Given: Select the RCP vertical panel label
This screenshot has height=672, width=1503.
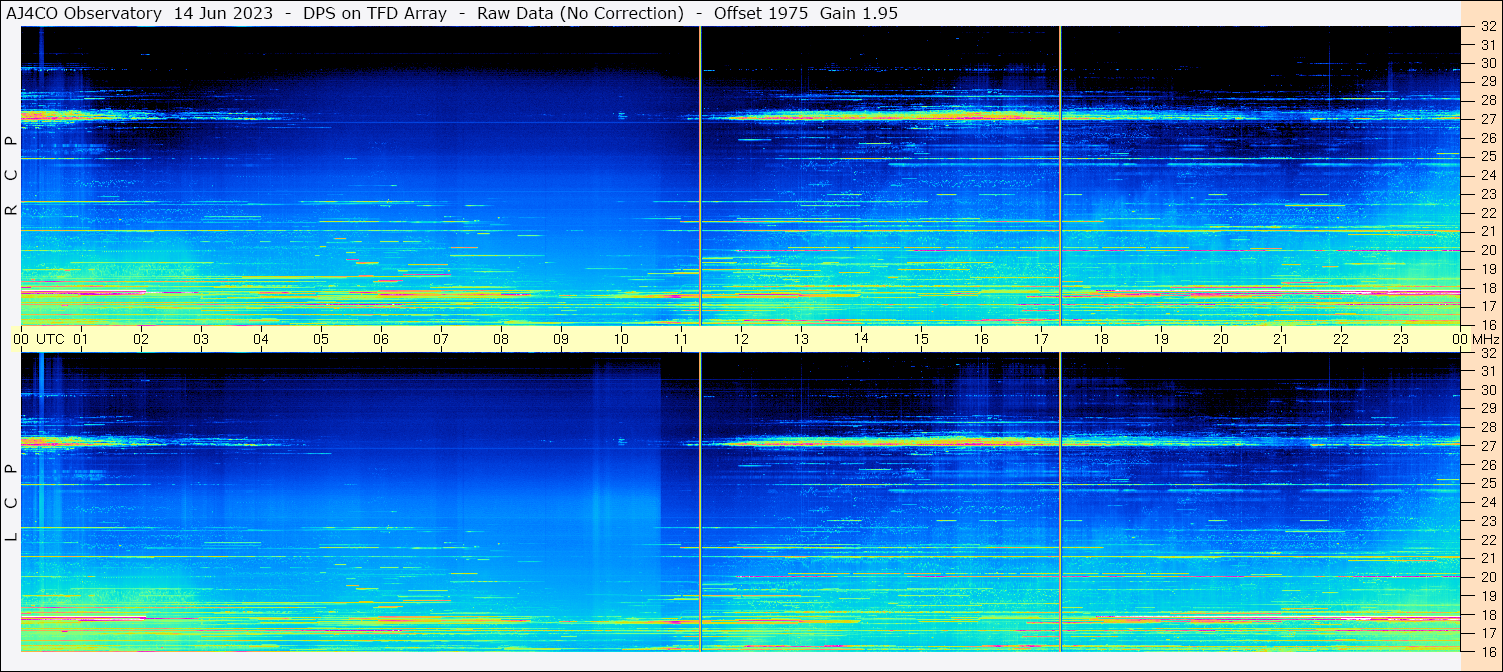Looking at the screenshot, I should (x=12, y=175).
